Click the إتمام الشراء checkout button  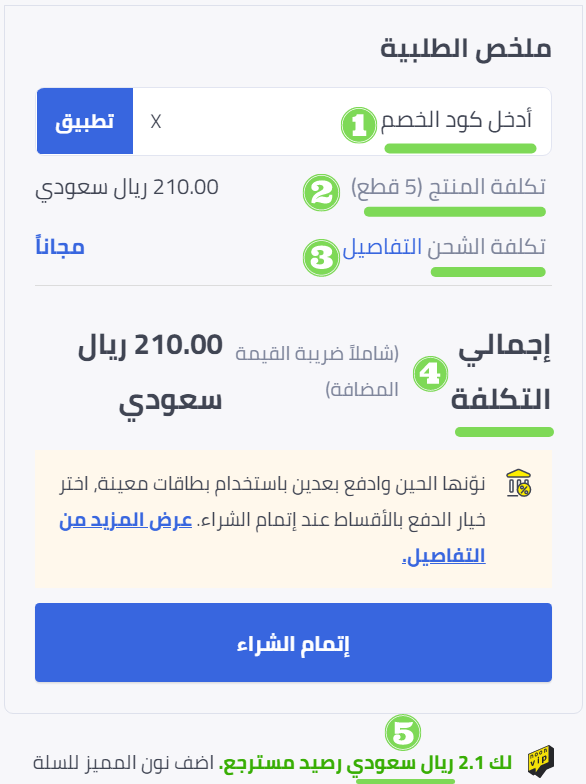(294, 642)
